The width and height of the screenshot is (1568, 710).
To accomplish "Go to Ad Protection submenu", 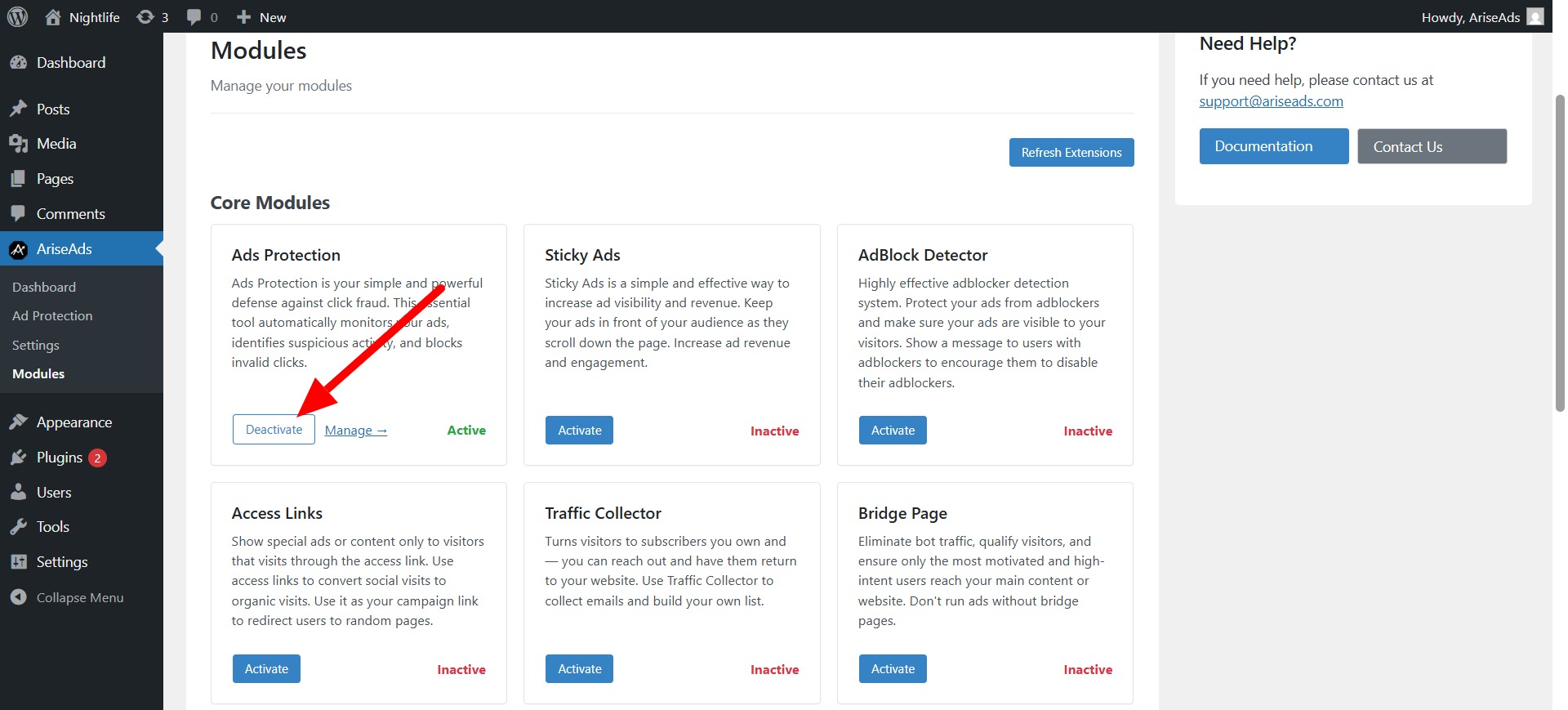I will coord(52,315).
